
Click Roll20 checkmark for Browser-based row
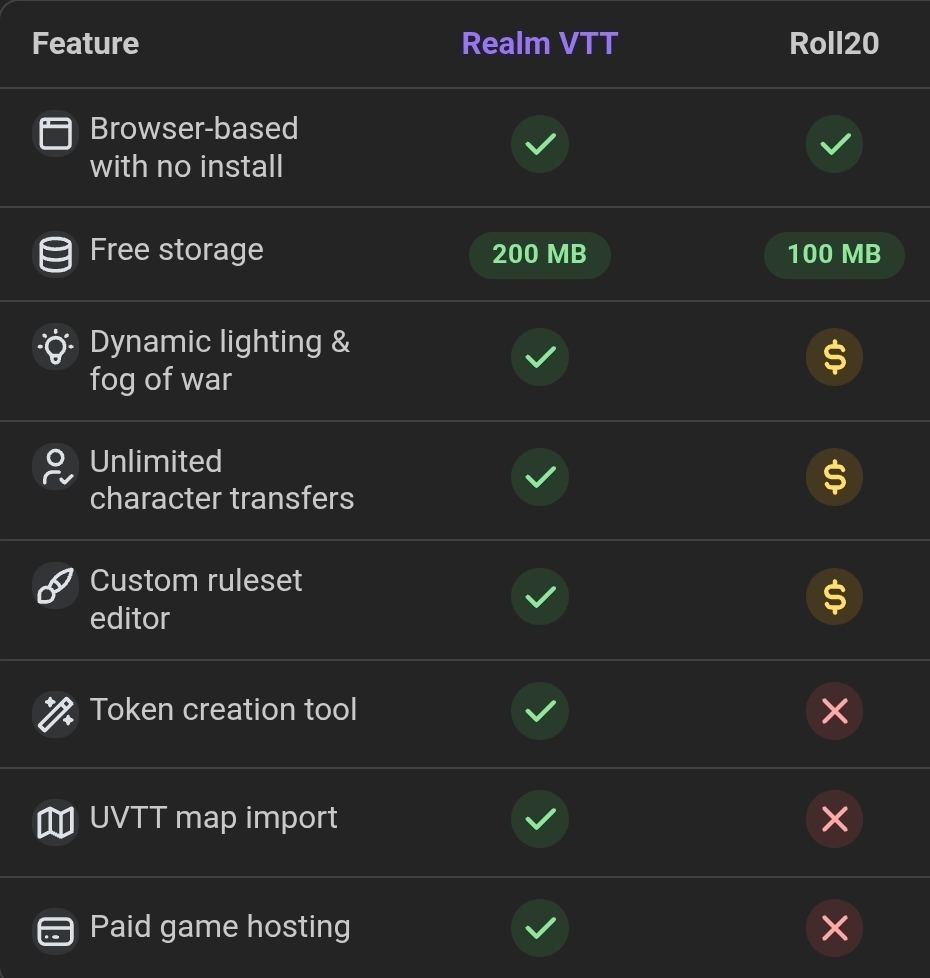(x=834, y=144)
